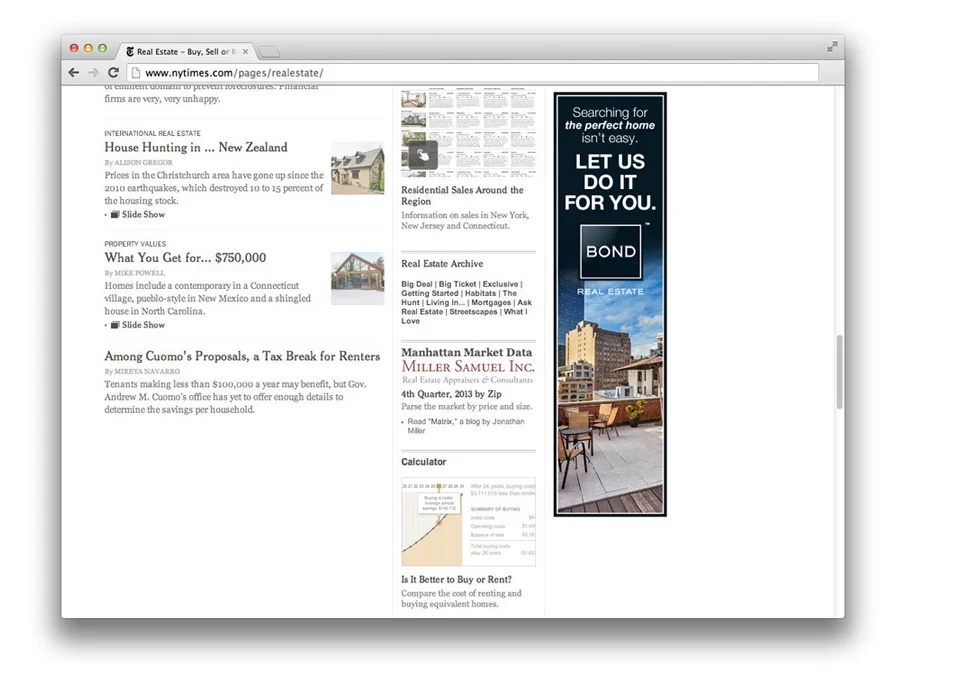
Task: Click the slide show icon under $750,000 story
Action: 114,325
